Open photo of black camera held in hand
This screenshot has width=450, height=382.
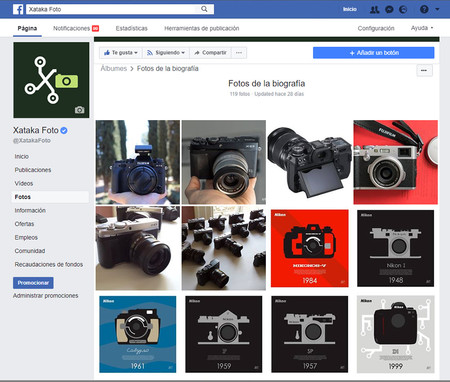point(224,162)
